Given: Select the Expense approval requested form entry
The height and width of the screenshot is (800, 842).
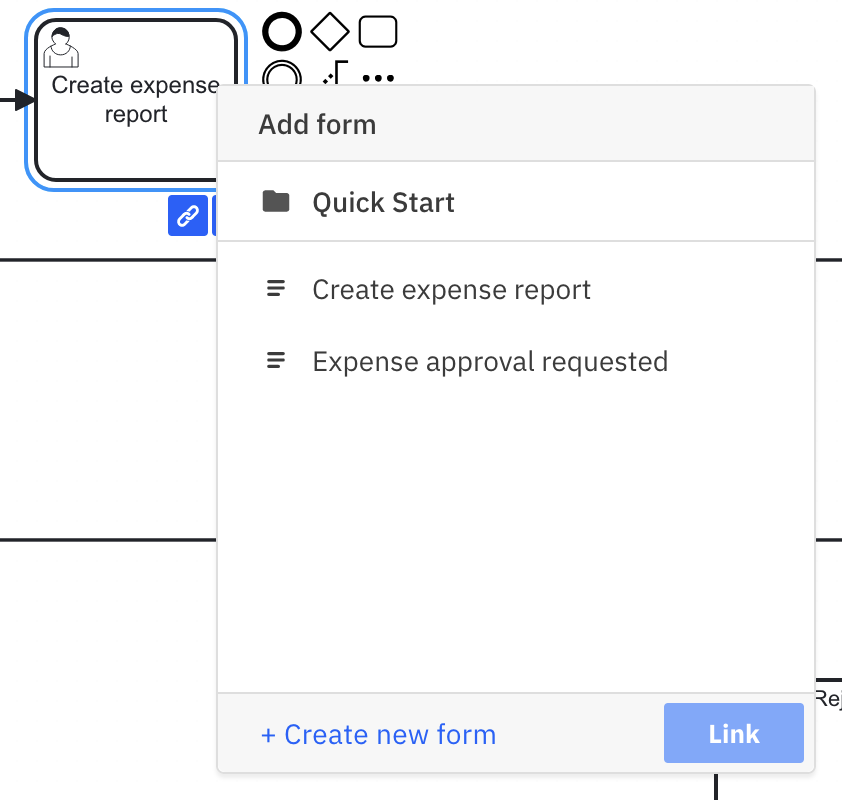Looking at the screenshot, I should click(x=490, y=361).
